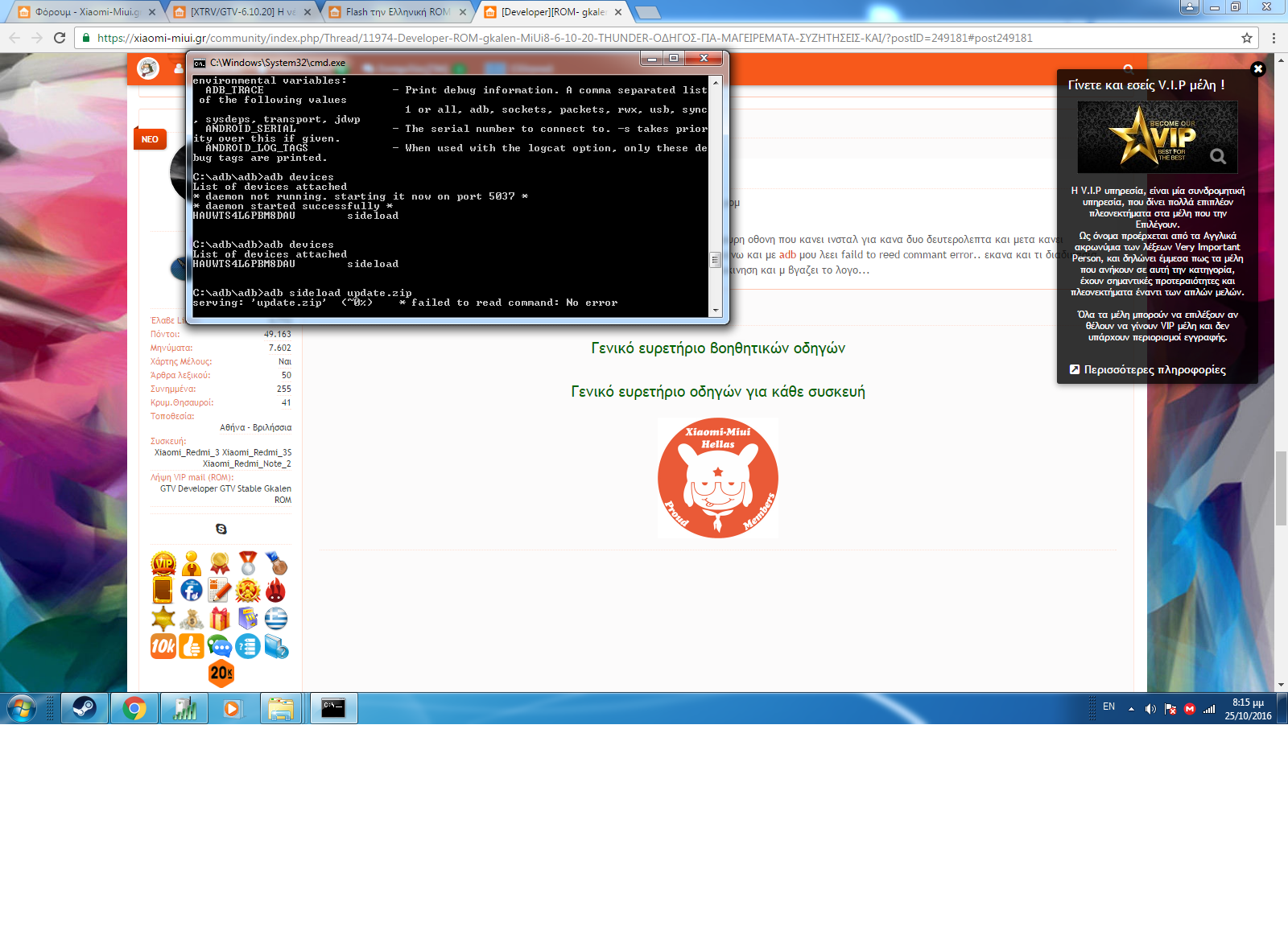The image size is (1288, 931).
Task: Switch to the cmd.exe taskbar button
Action: pos(333,708)
